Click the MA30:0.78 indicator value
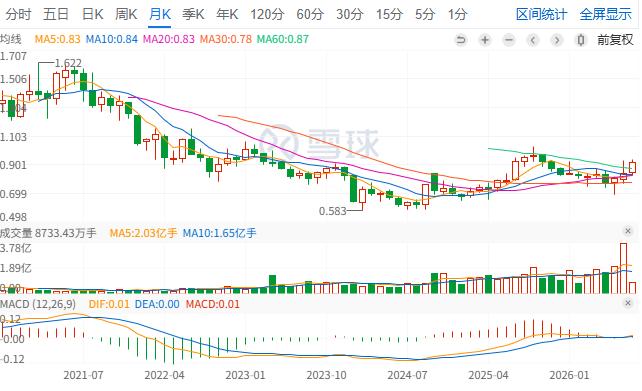The image size is (642, 391). (x=226, y=39)
